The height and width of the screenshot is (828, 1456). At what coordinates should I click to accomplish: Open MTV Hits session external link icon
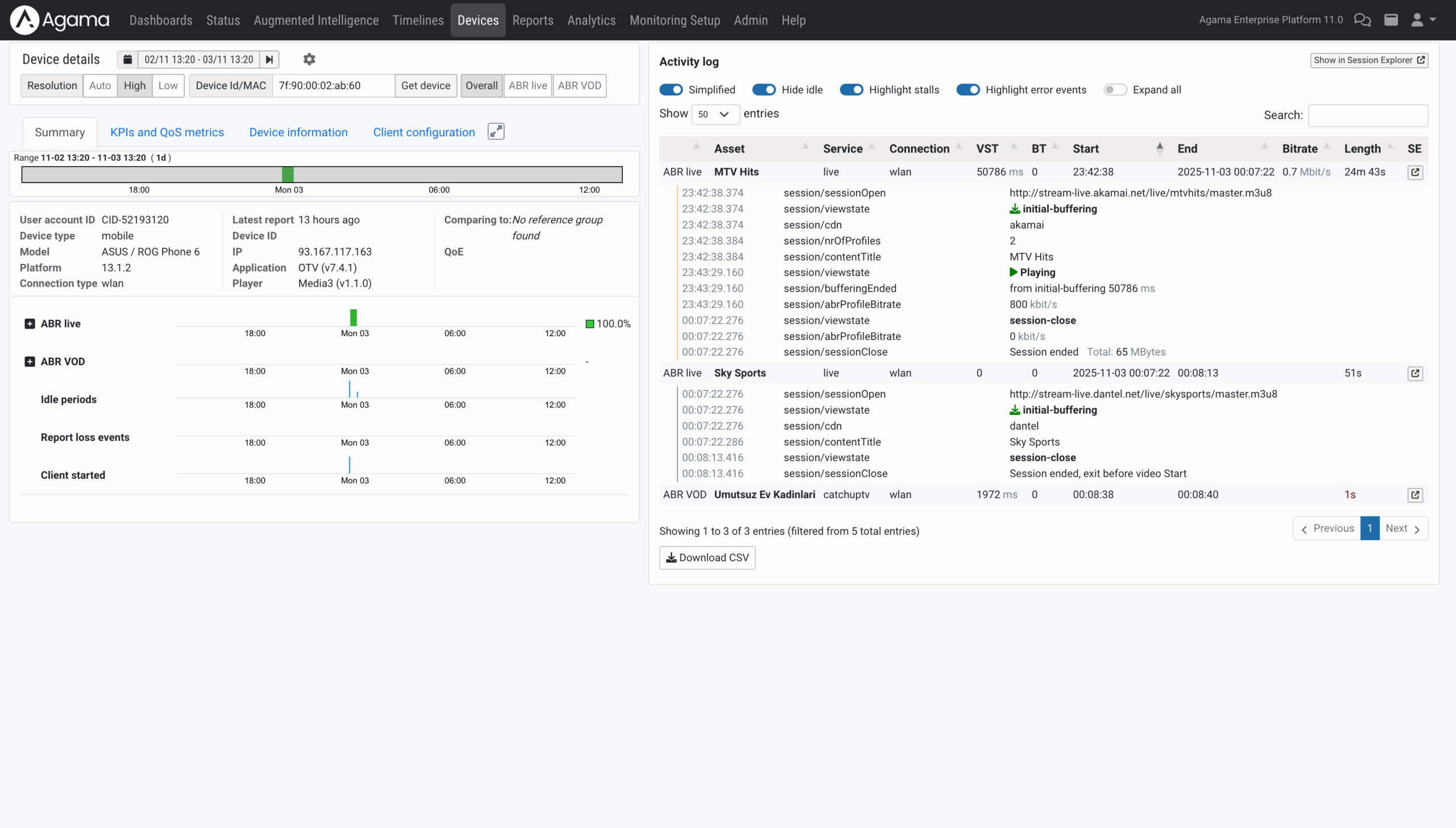tap(1415, 172)
